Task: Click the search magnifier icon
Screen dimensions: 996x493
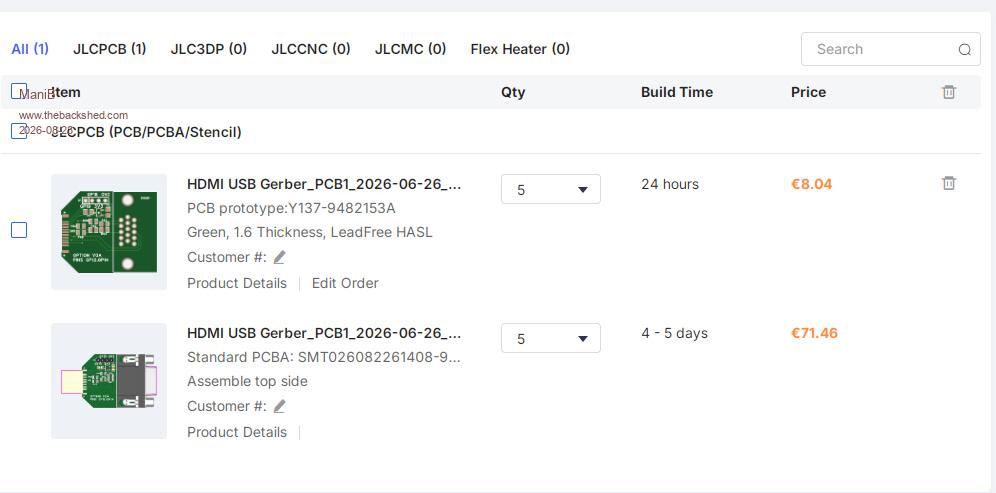Action: [964, 50]
